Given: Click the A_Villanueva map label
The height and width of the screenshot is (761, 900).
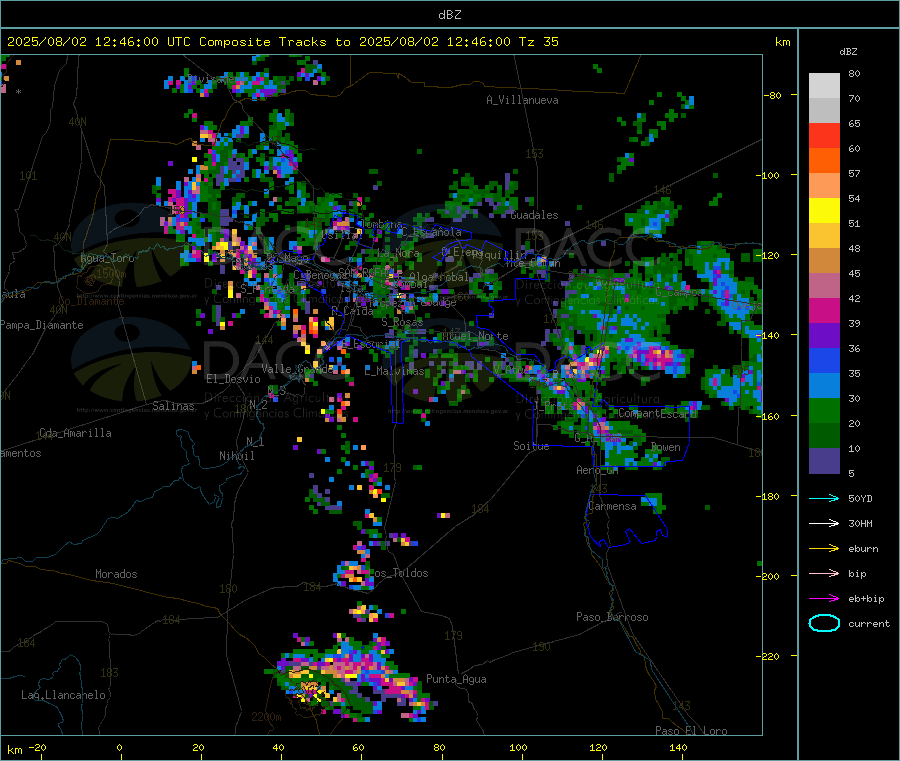Looking at the screenshot, I should pyautogui.click(x=522, y=100).
